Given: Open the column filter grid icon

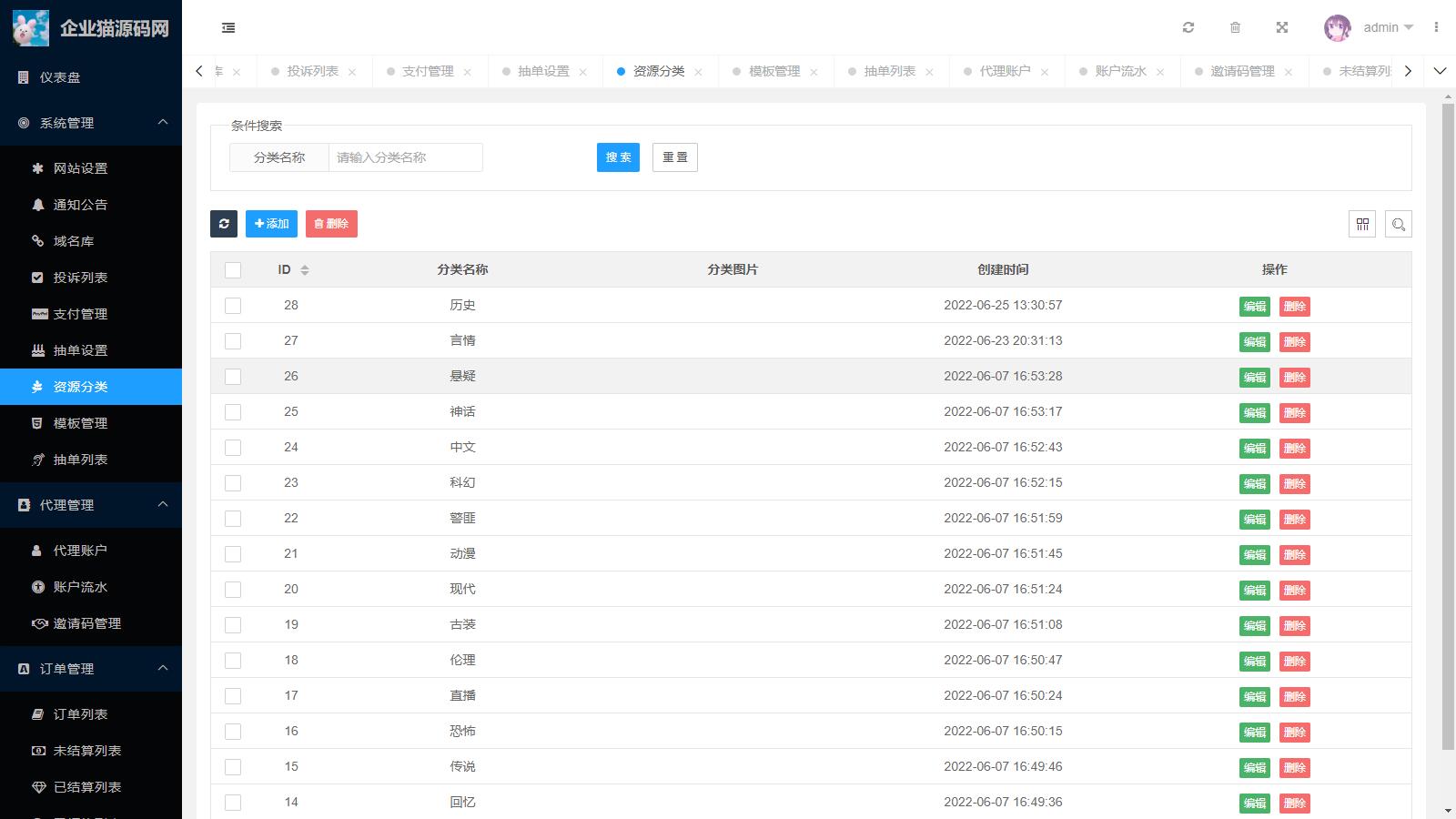Looking at the screenshot, I should point(1362,224).
